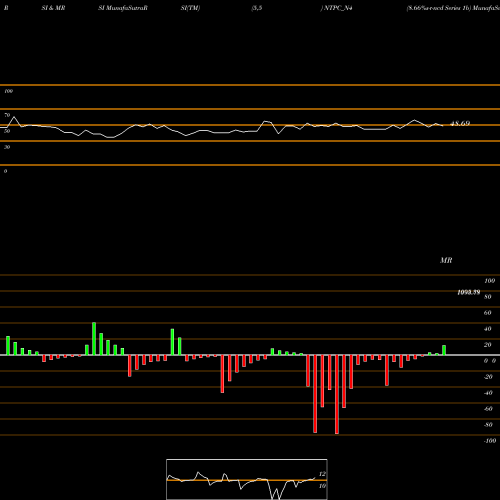Click the 1093.89 value label
This screenshot has width=500, height=500.
point(469,292)
